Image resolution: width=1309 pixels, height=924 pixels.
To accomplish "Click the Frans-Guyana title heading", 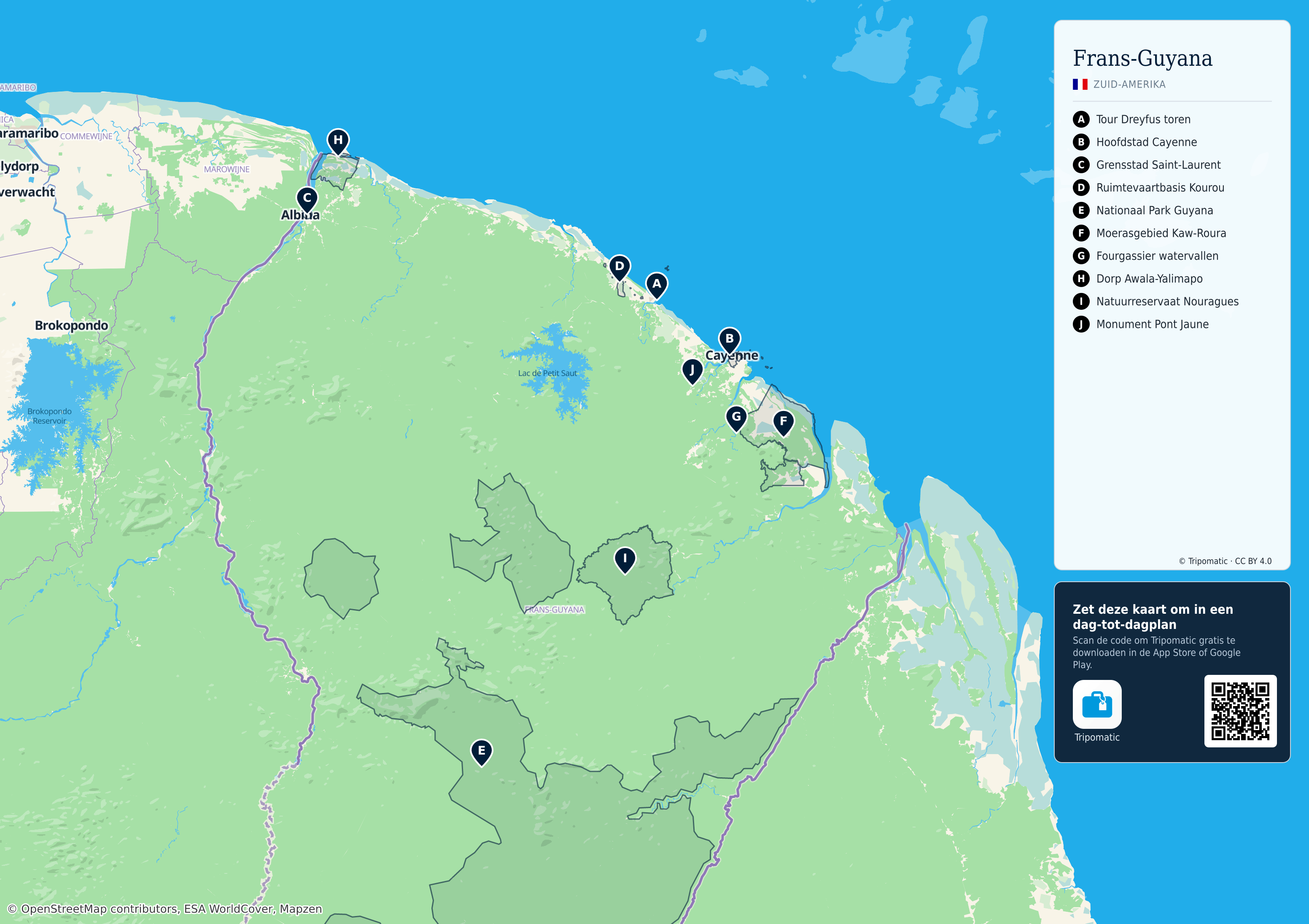I will click(x=1142, y=58).
